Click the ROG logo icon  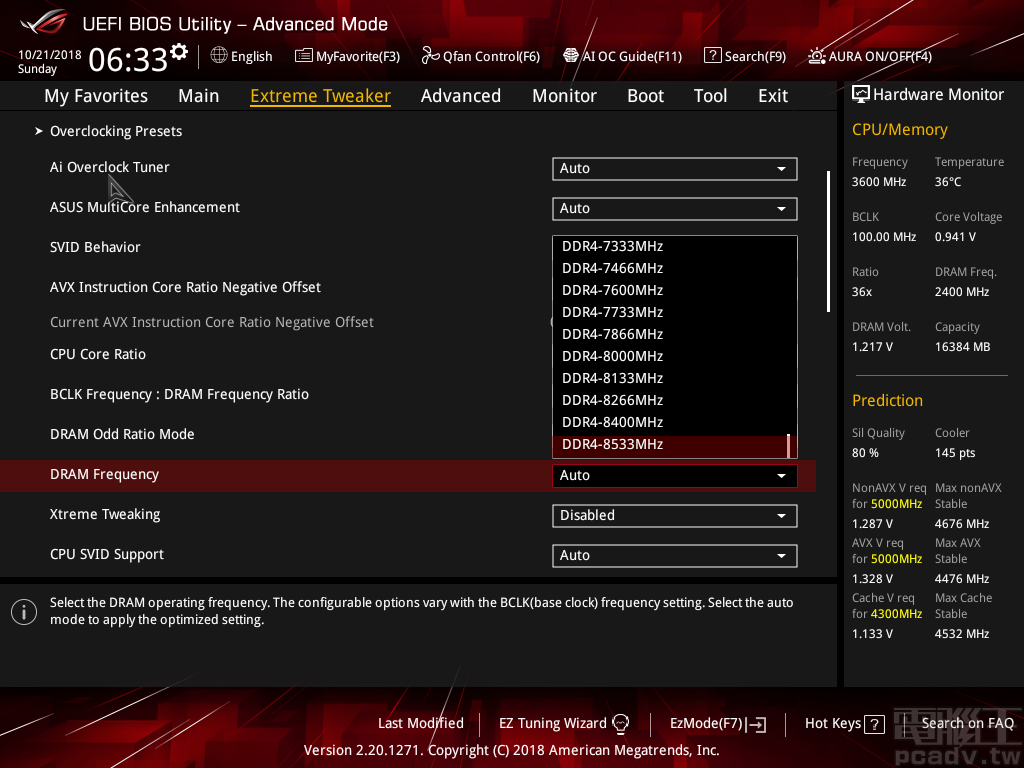pyautogui.click(x=44, y=23)
